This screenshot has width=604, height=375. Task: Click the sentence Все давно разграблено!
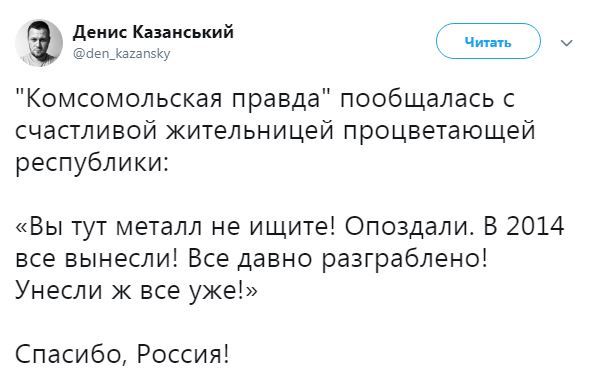coord(338,258)
